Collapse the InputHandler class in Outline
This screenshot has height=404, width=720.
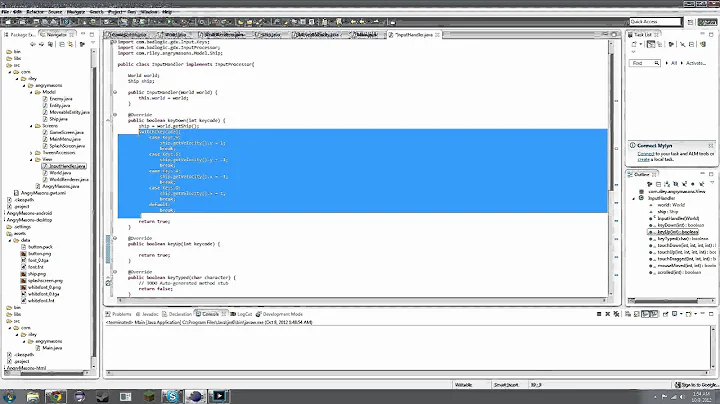click(x=635, y=198)
